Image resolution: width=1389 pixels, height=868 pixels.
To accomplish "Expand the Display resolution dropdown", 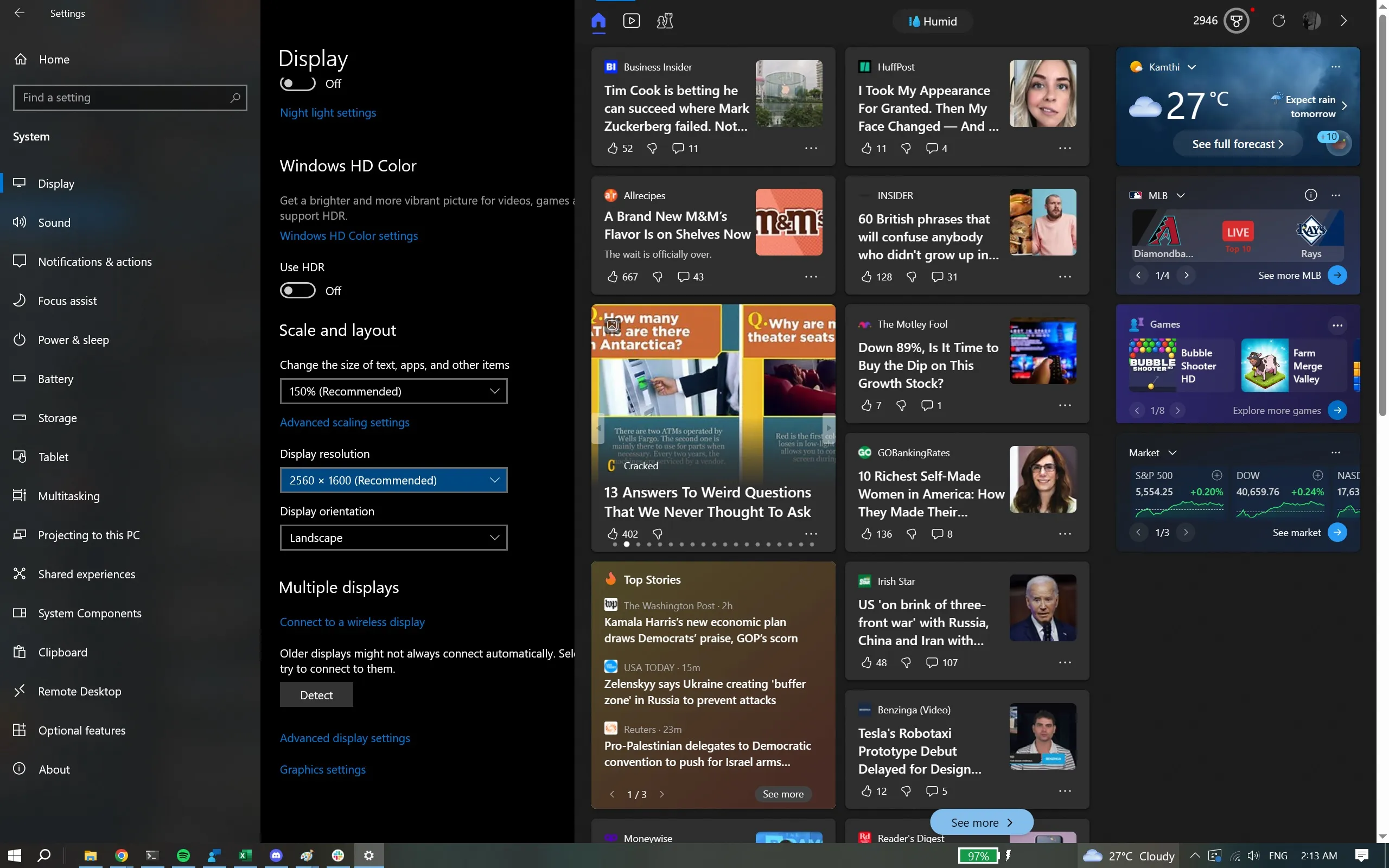I will pyautogui.click(x=393, y=479).
